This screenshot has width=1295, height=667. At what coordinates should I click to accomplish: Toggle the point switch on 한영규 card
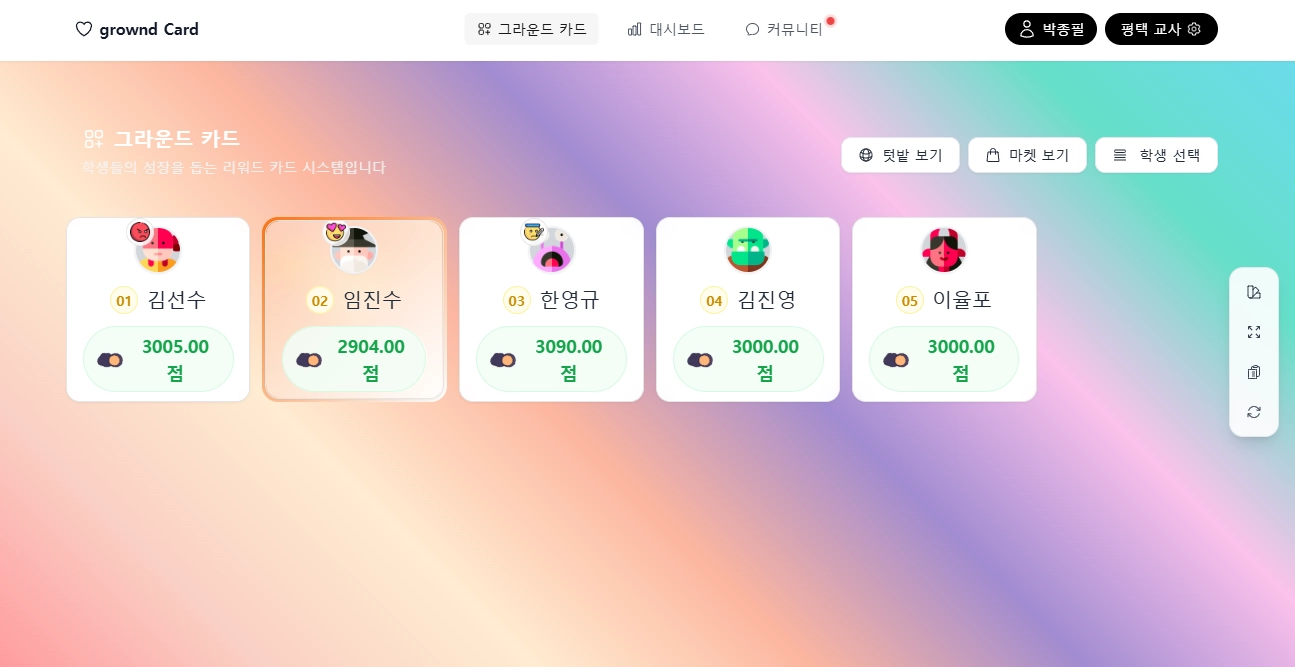pyautogui.click(x=503, y=359)
